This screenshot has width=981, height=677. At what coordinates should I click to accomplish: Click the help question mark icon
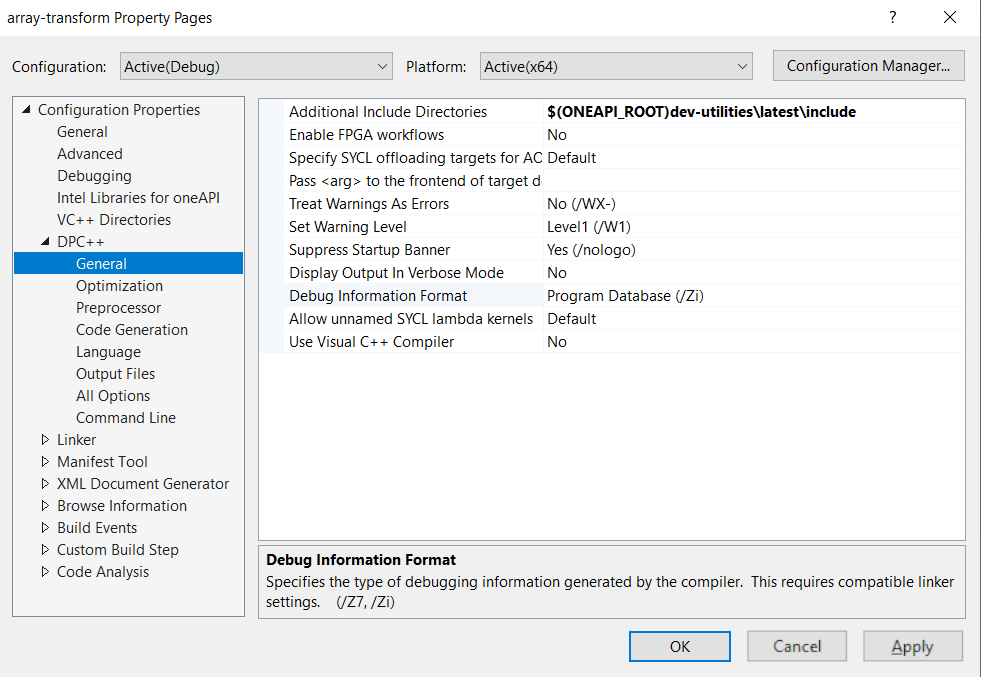click(x=892, y=17)
